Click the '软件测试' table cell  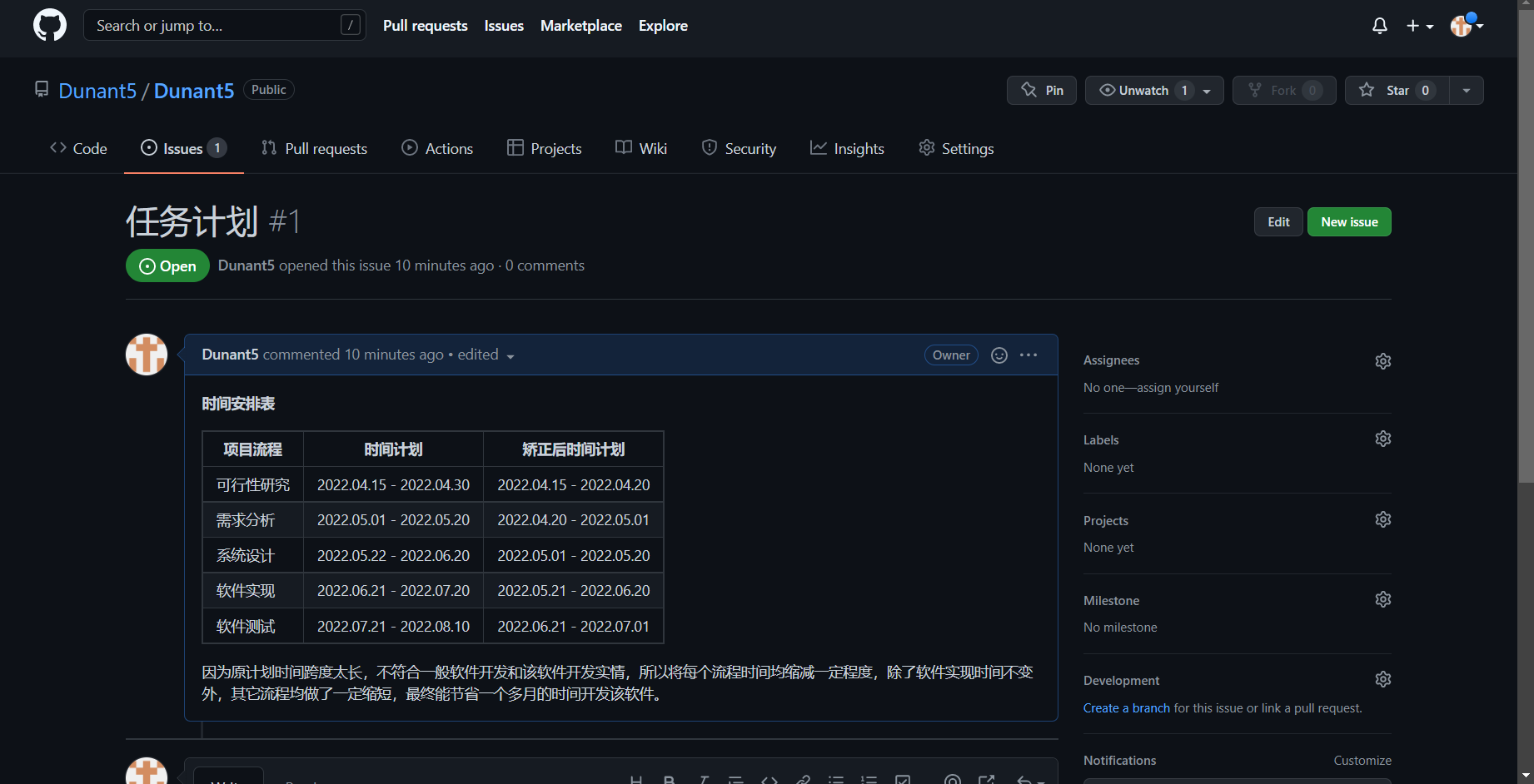point(253,626)
